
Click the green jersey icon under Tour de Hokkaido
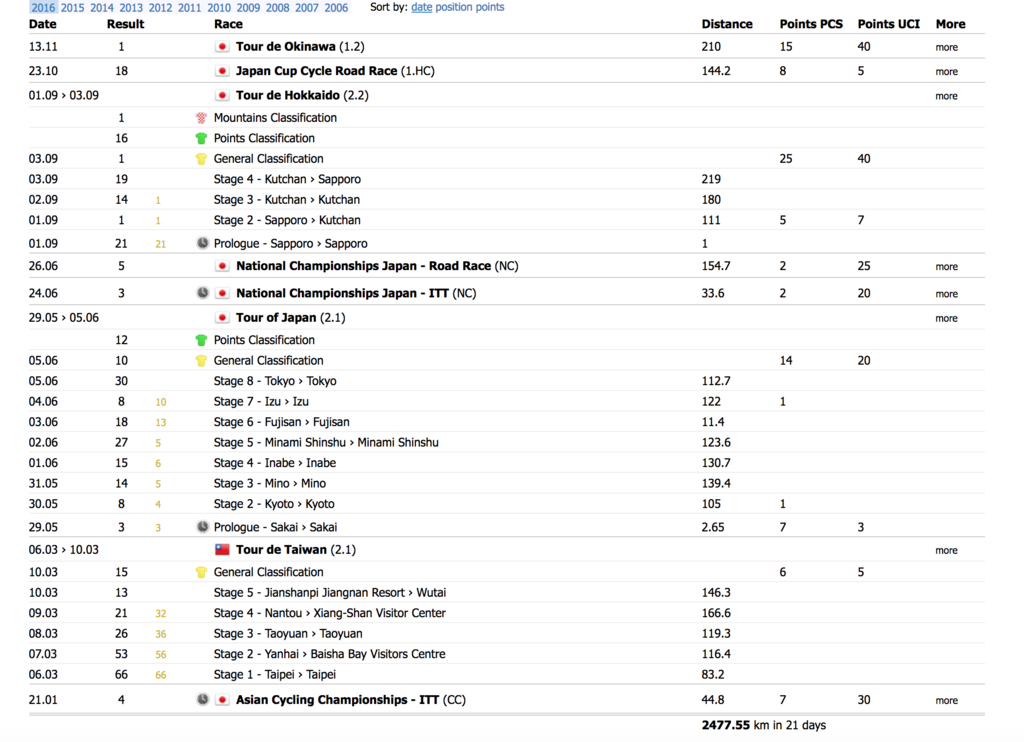point(201,138)
